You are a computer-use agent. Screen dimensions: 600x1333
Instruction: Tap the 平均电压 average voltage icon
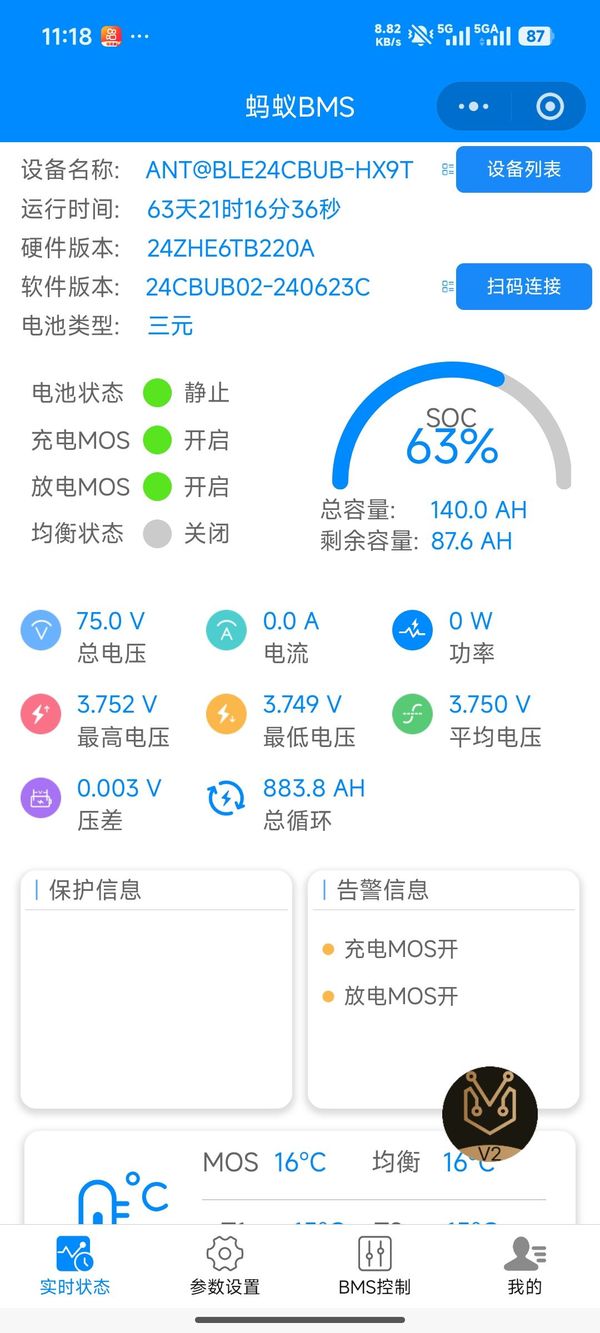(x=411, y=715)
